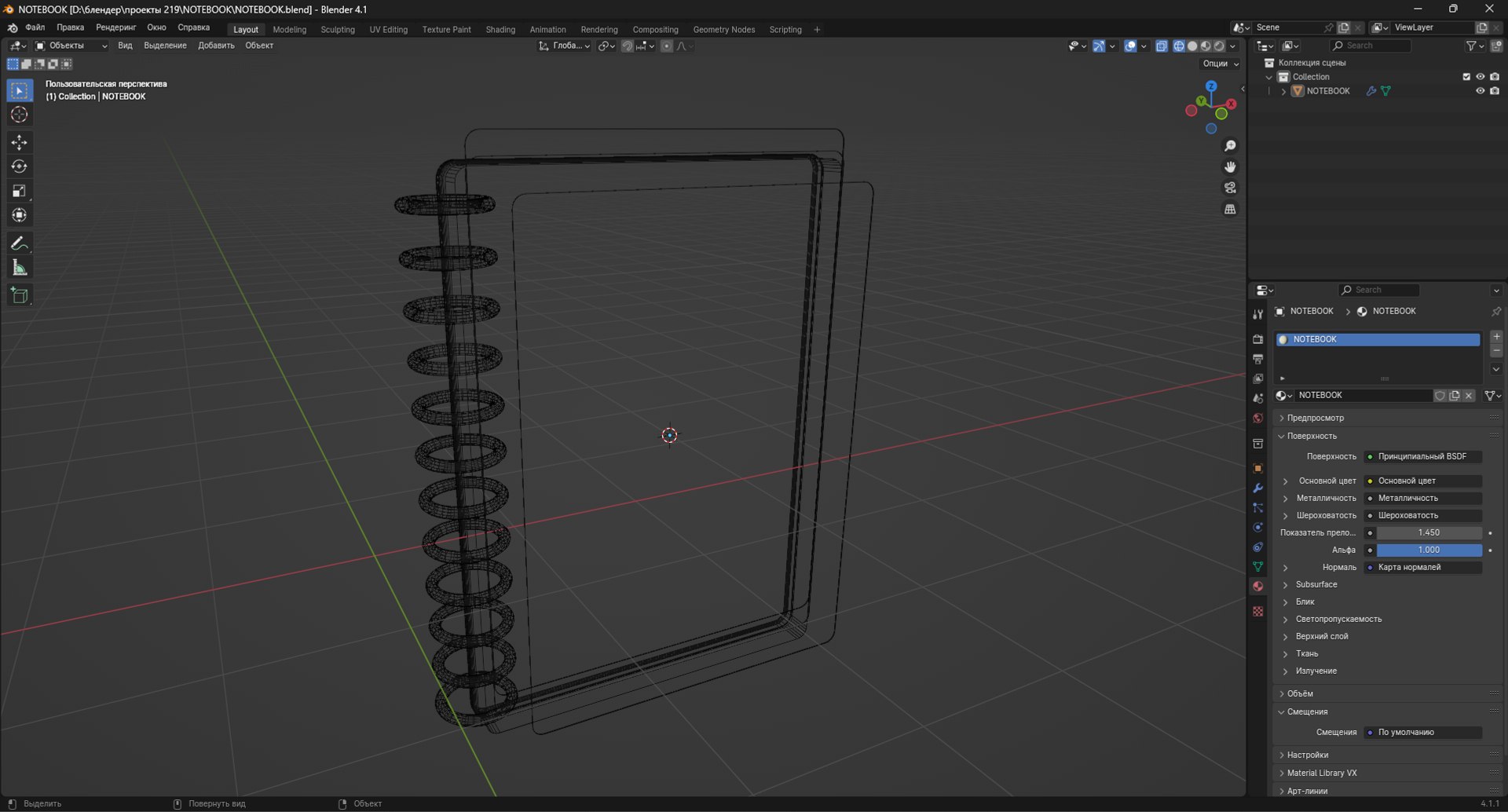Image resolution: width=1508 pixels, height=812 pixels.
Task: Select the Cursor tool in the toolbar
Action: point(20,115)
